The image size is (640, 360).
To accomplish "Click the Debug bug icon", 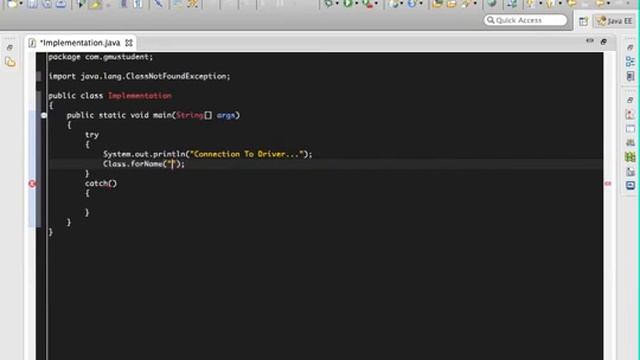I will click(x=328, y=4).
